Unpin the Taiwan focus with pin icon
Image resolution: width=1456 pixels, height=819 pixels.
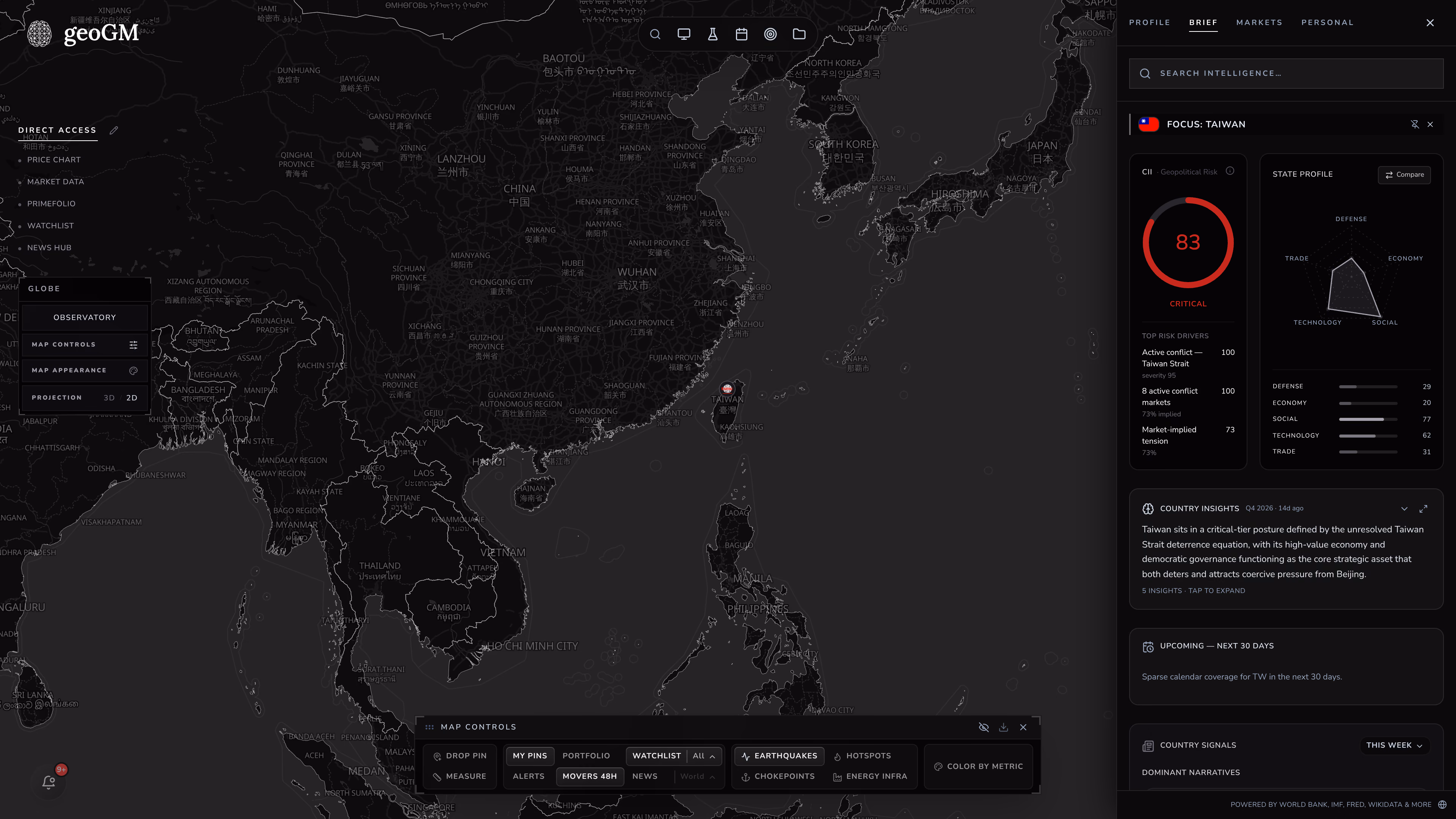(1415, 124)
